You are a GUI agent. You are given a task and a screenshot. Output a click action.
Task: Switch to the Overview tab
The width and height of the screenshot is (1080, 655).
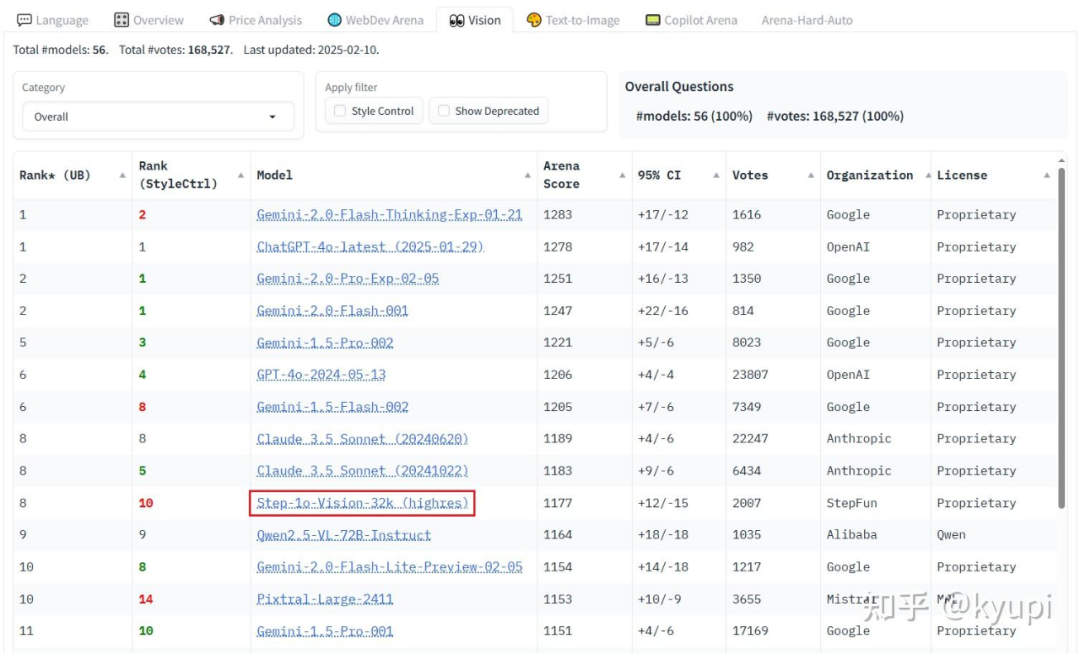[x=149, y=20]
